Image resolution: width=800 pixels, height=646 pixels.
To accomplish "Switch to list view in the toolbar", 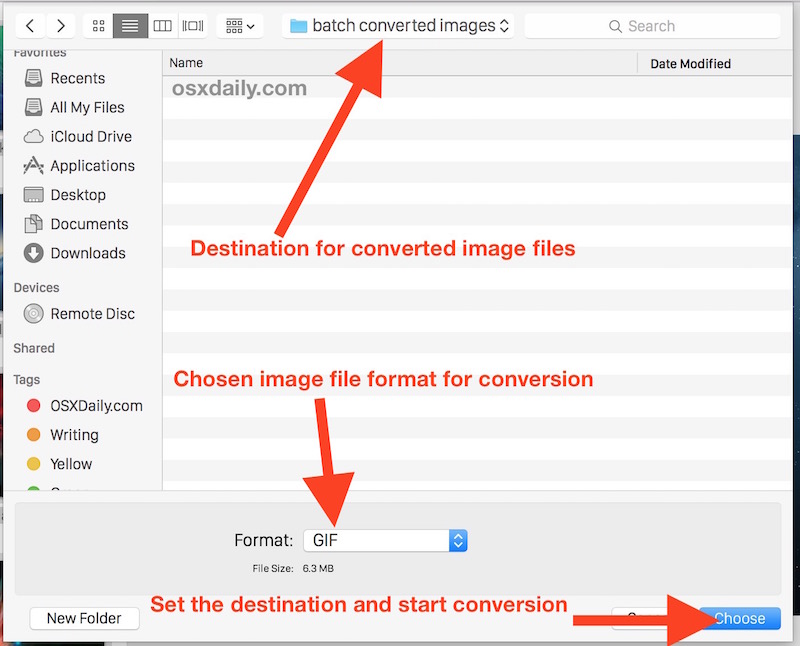I will pyautogui.click(x=130, y=25).
